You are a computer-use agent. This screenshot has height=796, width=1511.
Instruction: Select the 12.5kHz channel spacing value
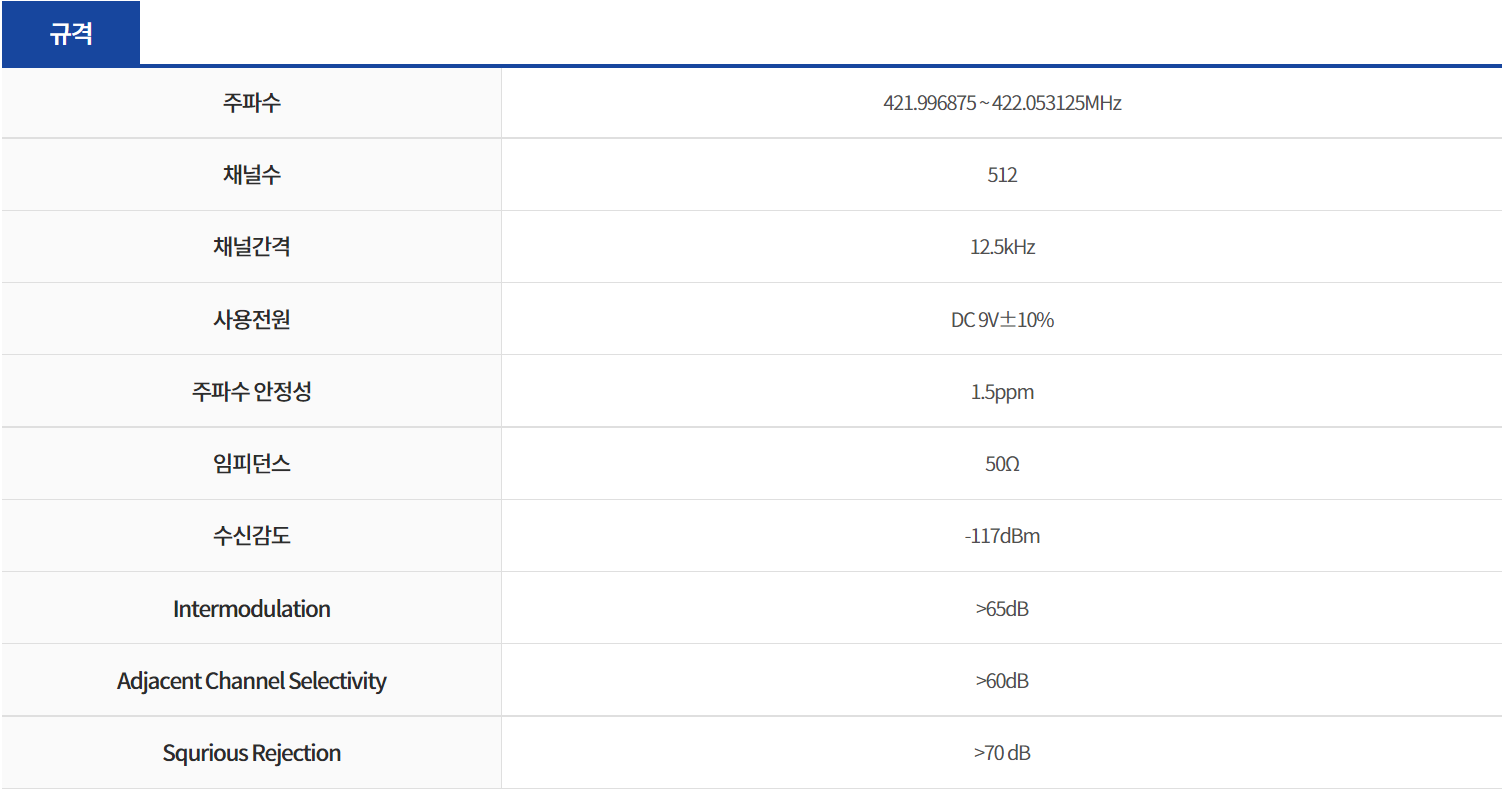click(x=1002, y=247)
